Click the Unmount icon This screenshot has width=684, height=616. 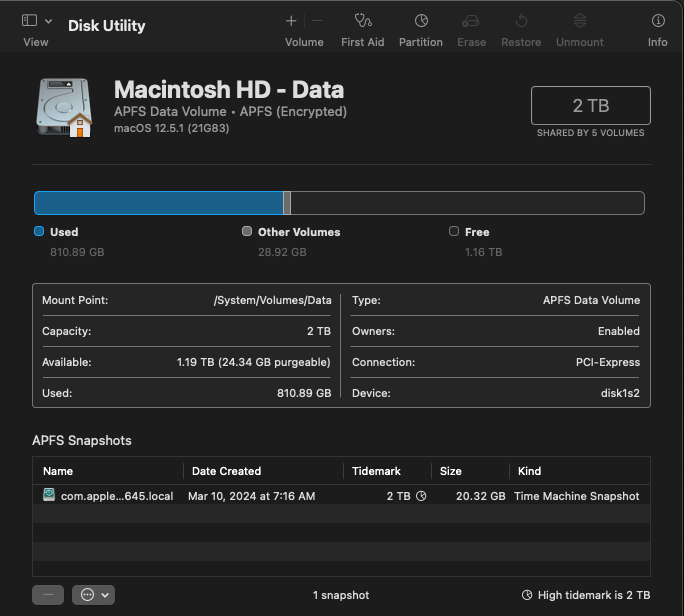[580, 21]
